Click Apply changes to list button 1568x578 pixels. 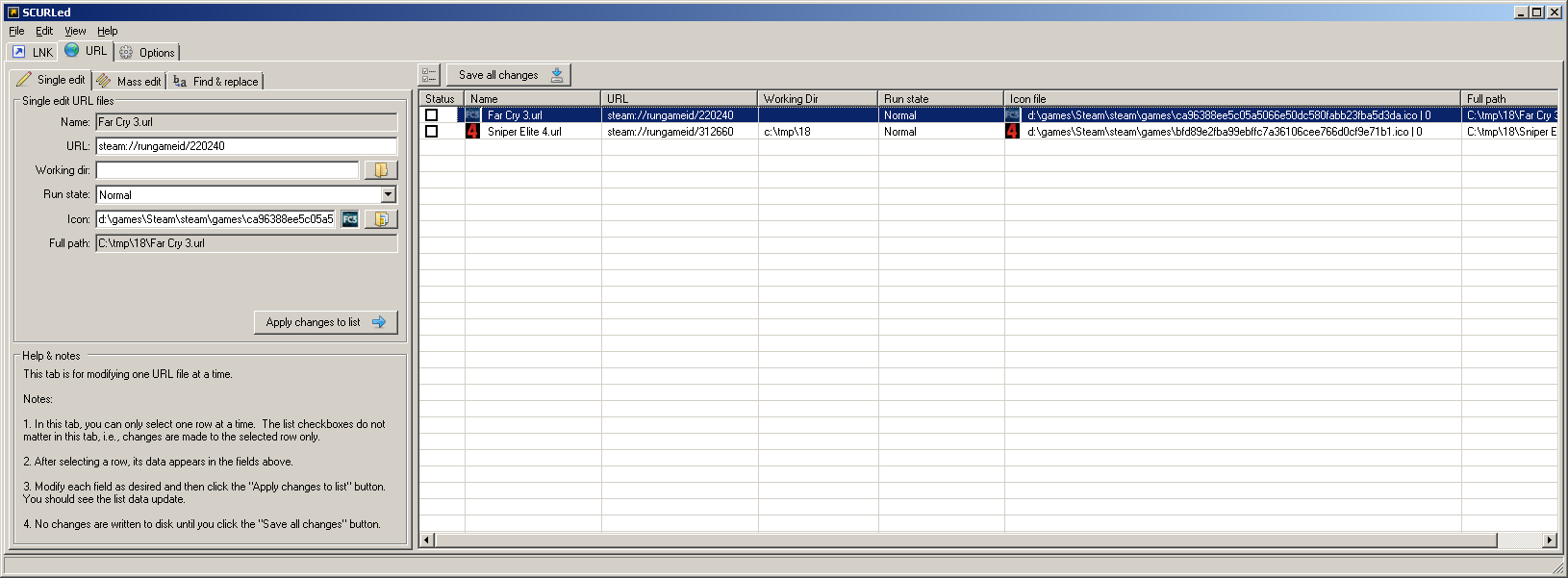325,322
